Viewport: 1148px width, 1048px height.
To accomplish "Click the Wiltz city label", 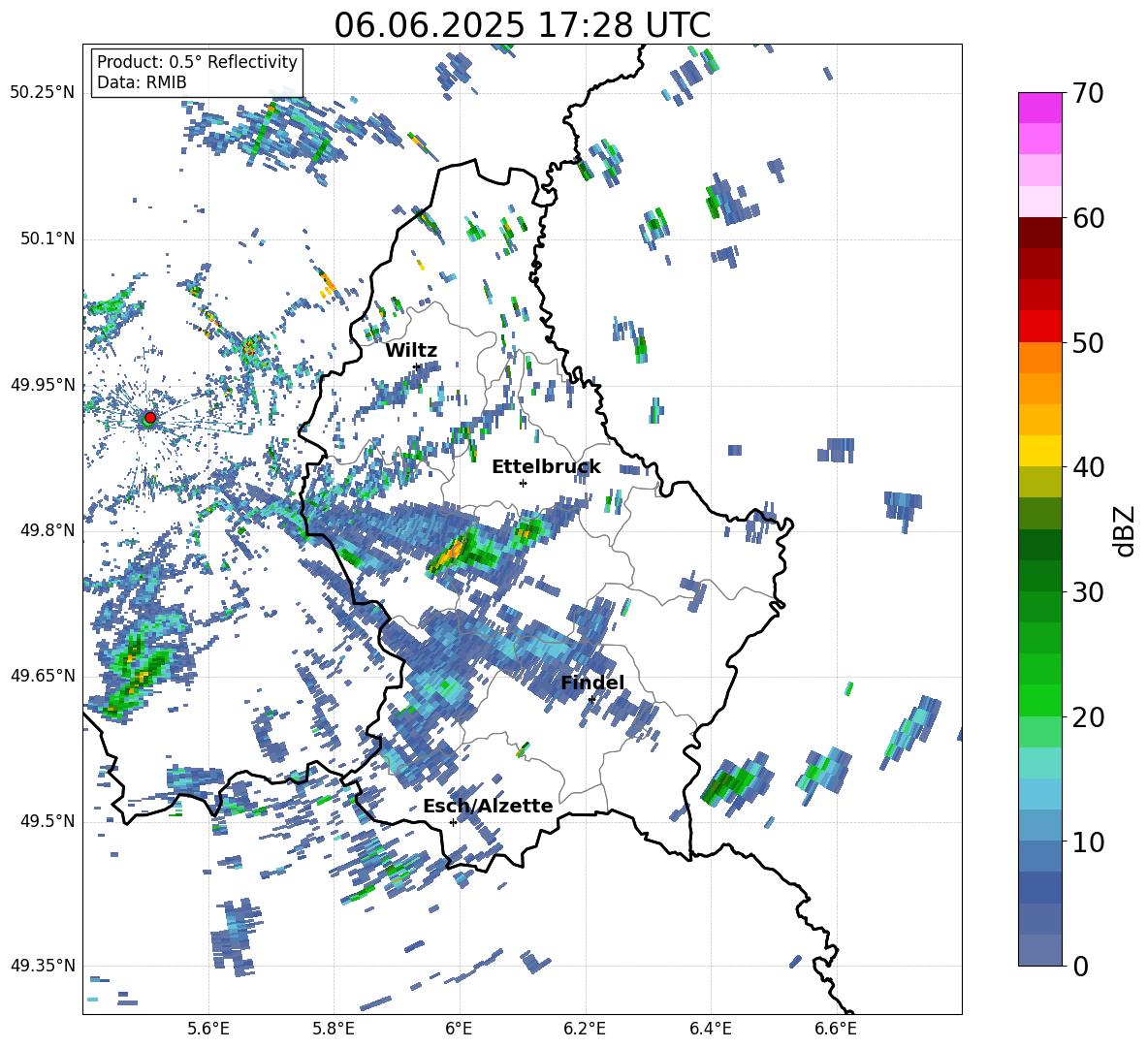I will (411, 350).
